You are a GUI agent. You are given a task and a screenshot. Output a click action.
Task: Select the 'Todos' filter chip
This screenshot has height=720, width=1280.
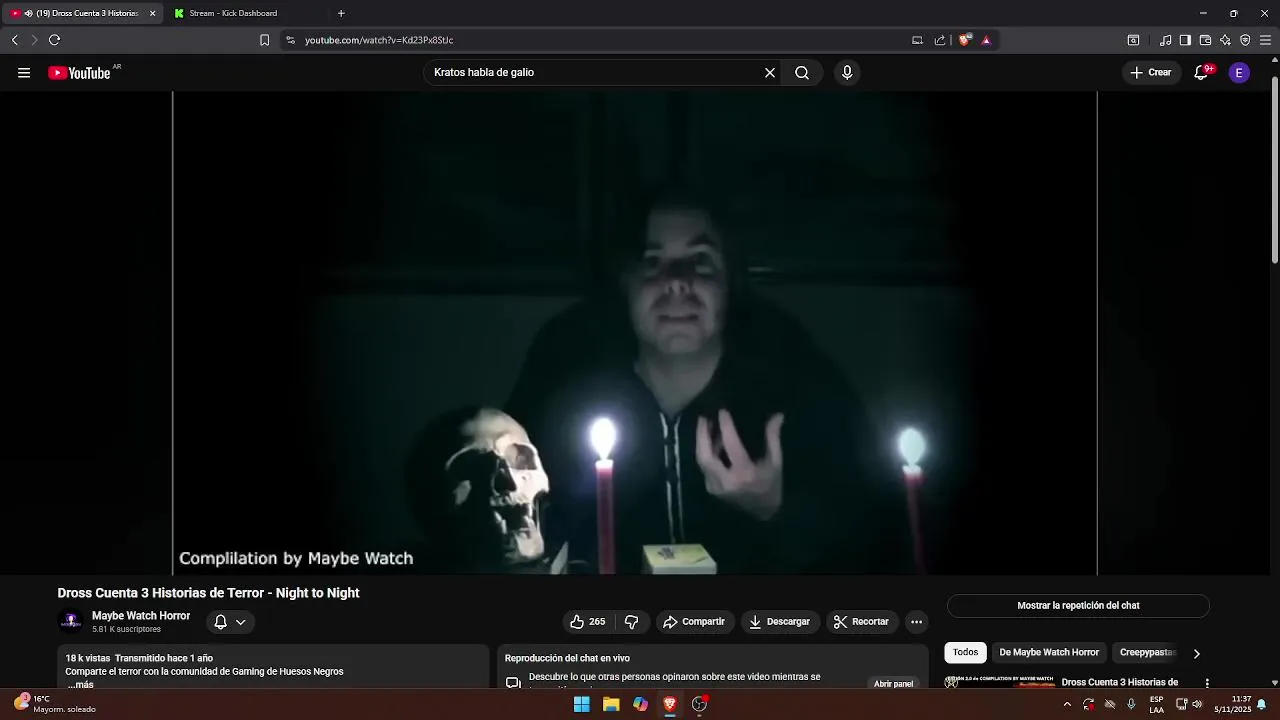point(965,652)
